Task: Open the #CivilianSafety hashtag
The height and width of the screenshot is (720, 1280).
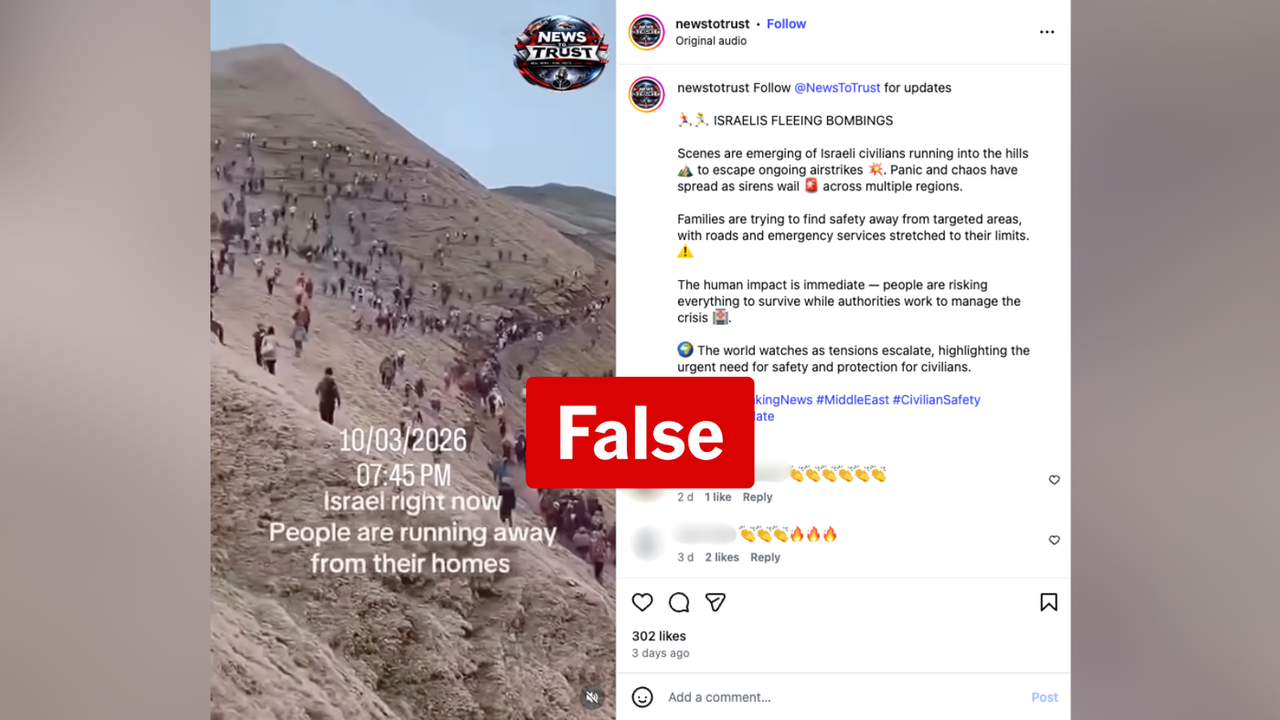Action: click(936, 400)
